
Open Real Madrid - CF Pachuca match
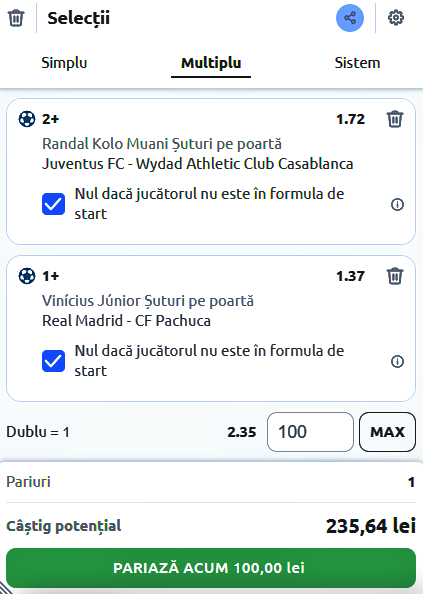point(126,321)
